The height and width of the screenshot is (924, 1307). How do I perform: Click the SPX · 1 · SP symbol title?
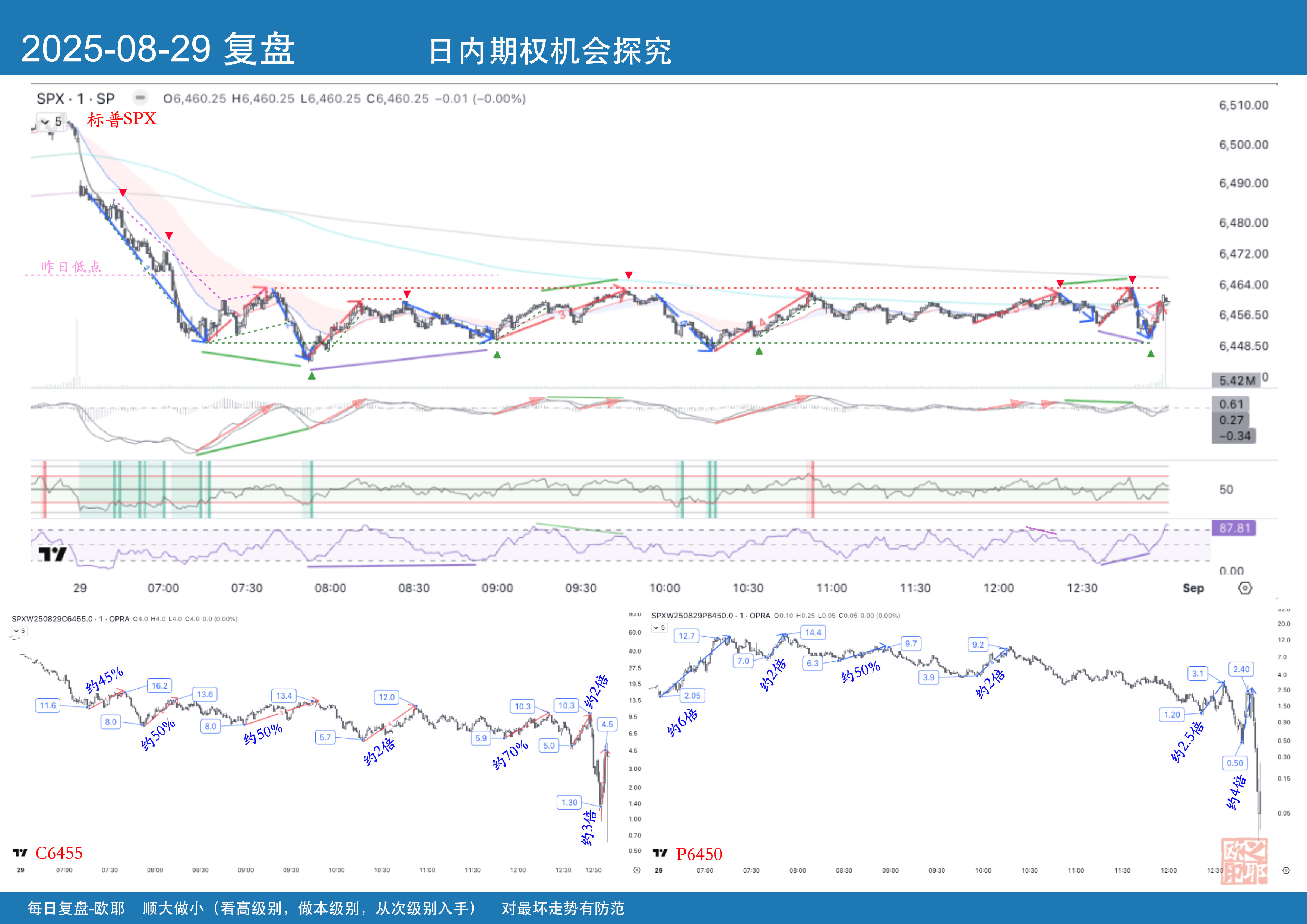(x=76, y=98)
